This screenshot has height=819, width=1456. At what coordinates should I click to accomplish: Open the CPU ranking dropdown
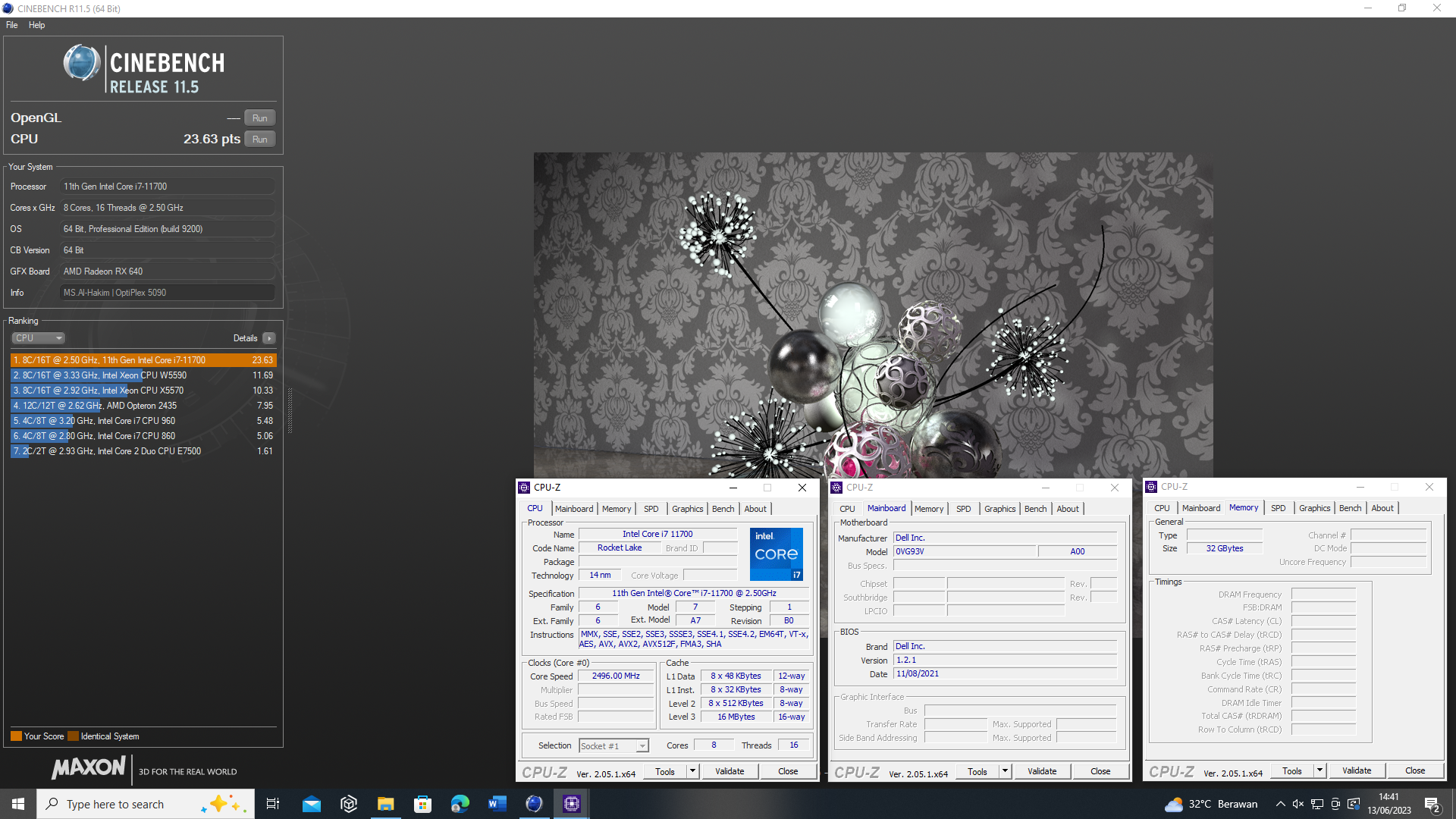38,338
